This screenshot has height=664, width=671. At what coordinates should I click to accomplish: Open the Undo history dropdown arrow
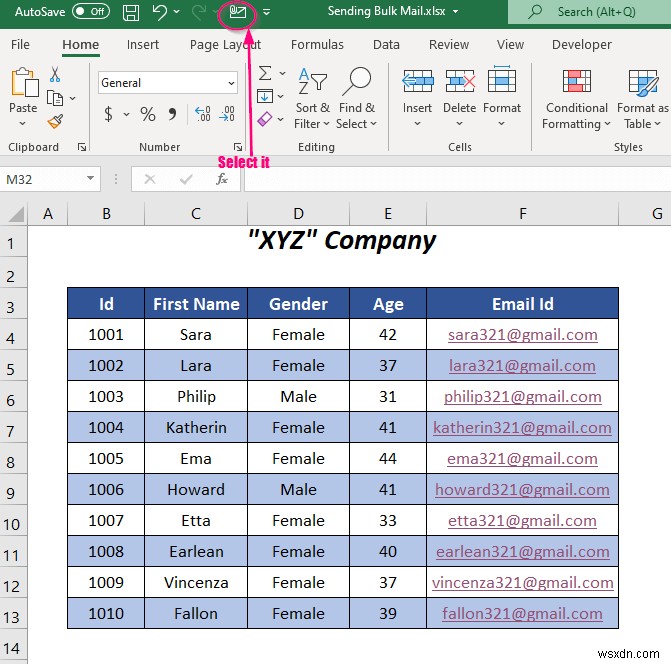(x=176, y=12)
